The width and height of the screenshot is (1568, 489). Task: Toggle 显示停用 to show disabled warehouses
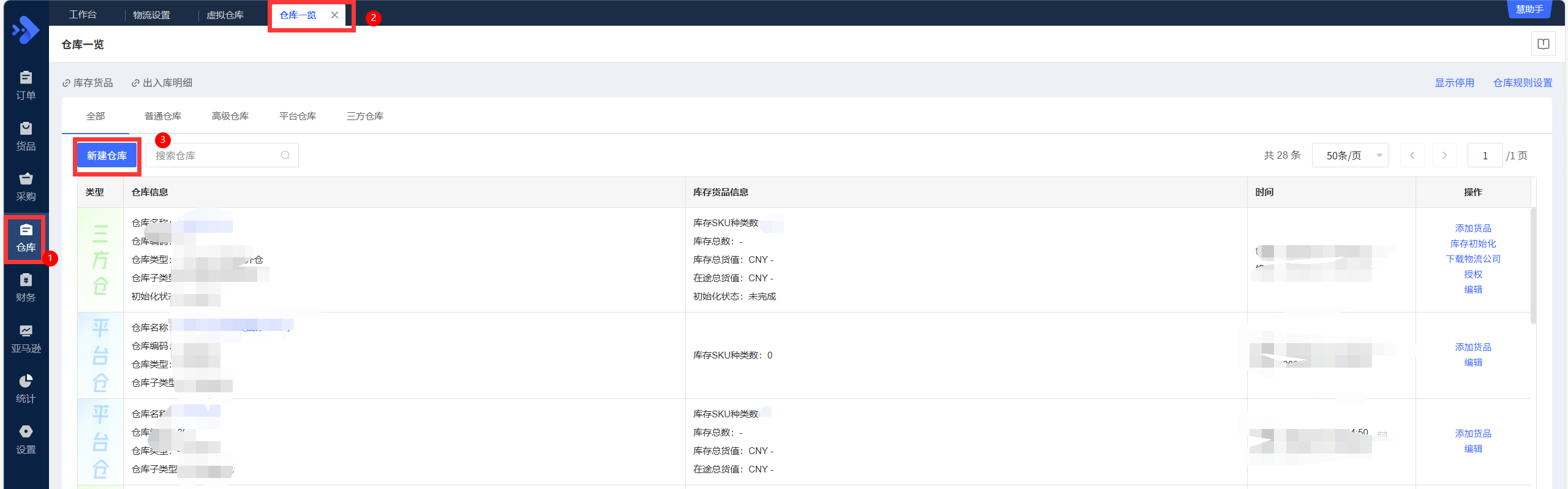pos(1454,83)
